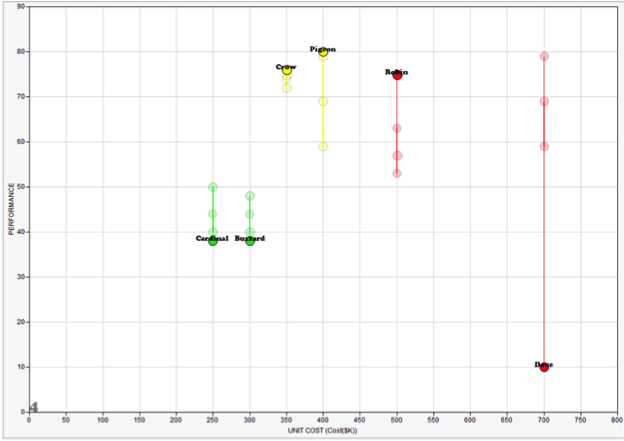The width and height of the screenshot is (624, 441).
Task: Pick the yellow Pigeon data marker
Action: [x=323, y=52]
